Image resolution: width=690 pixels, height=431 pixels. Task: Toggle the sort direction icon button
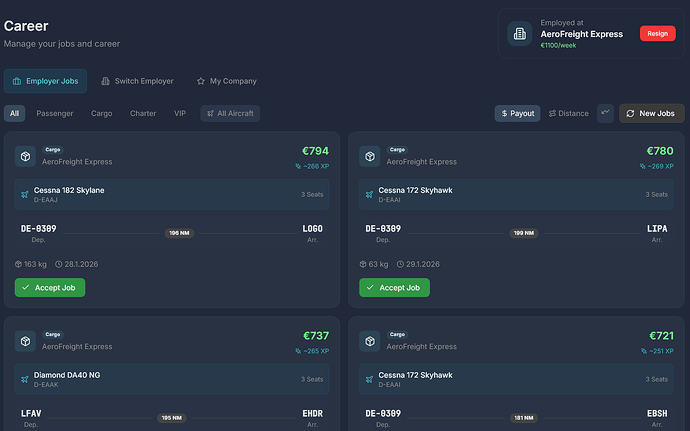[x=606, y=113]
